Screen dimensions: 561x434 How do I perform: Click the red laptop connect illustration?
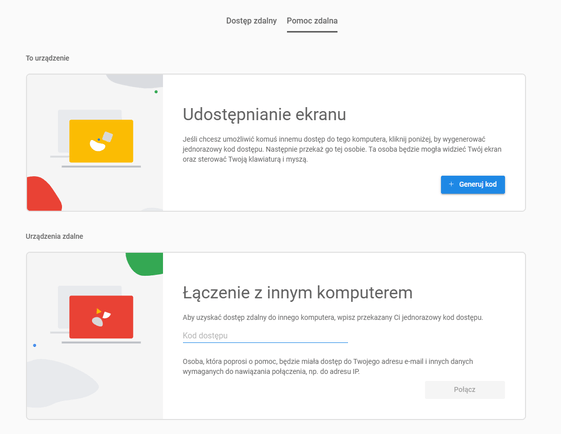tap(95, 315)
